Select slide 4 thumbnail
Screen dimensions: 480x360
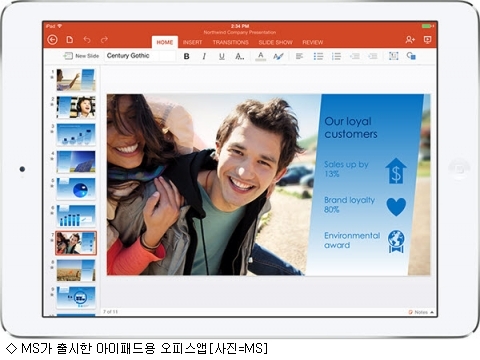click(x=76, y=162)
